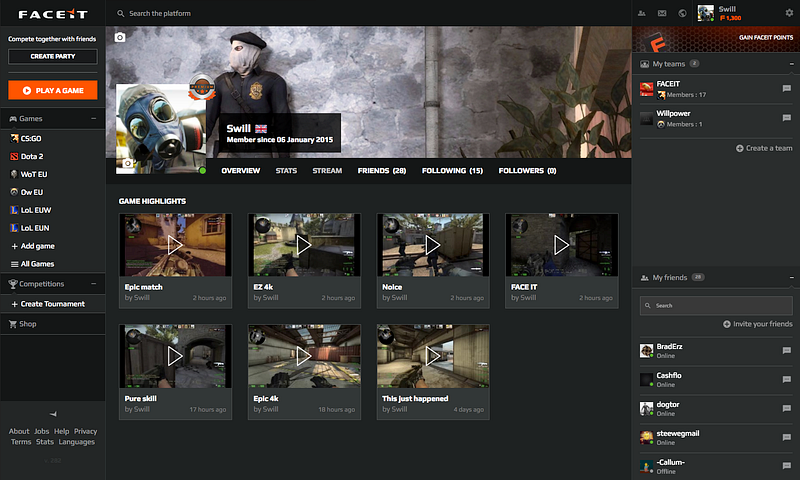The height and width of the screenshot is (480, 800).
Task: Collapse the My friends panel
Action: pyautogui.click(x=791, y=277)
